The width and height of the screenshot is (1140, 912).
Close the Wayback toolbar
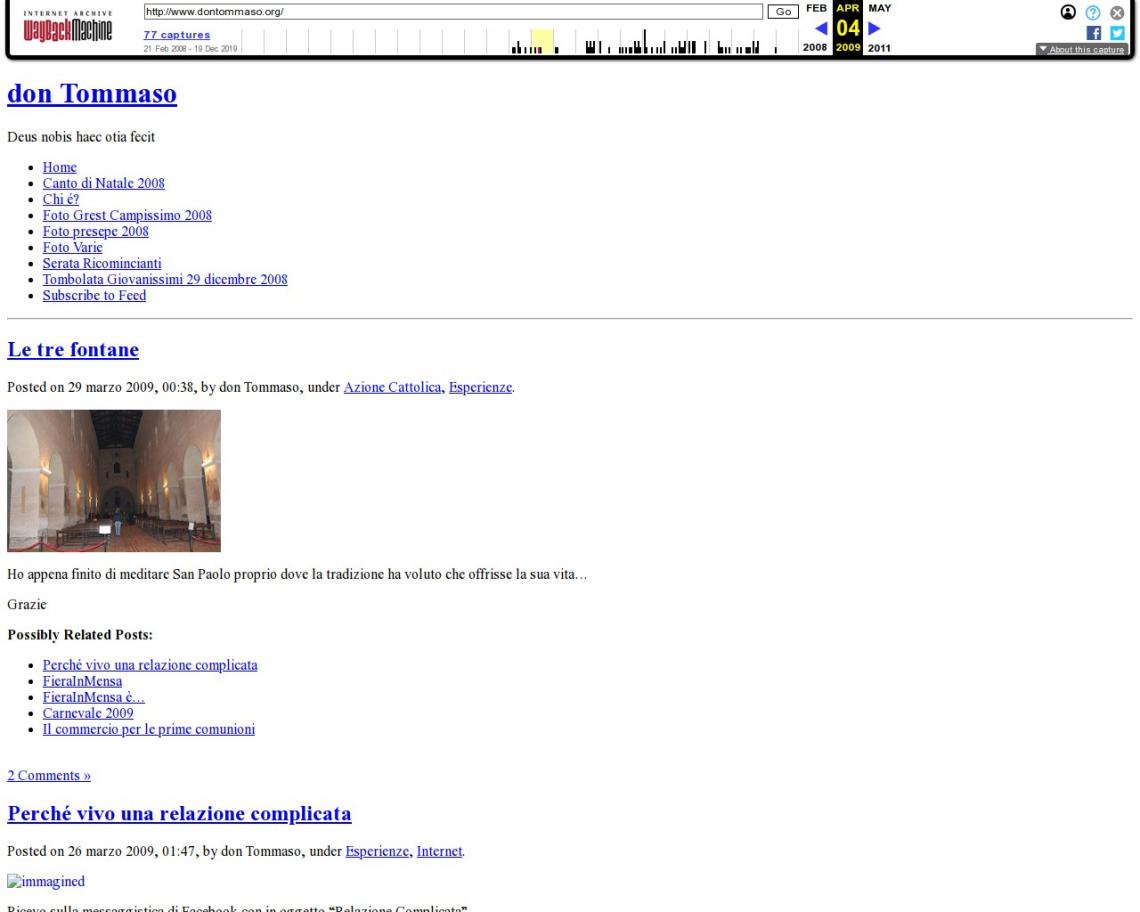click(x=1117, y=12)
